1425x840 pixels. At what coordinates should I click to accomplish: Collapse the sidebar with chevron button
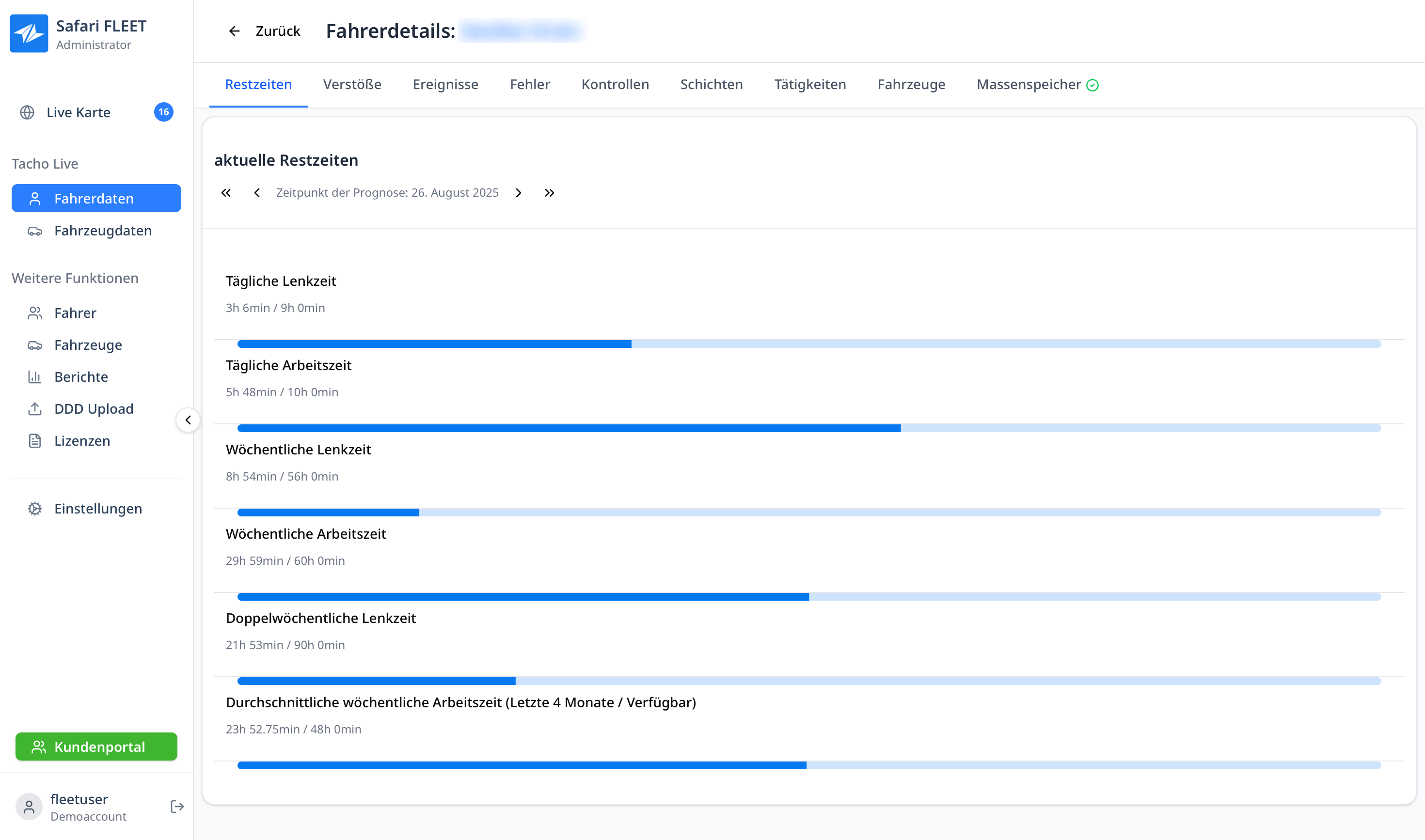tap(188, 420)
